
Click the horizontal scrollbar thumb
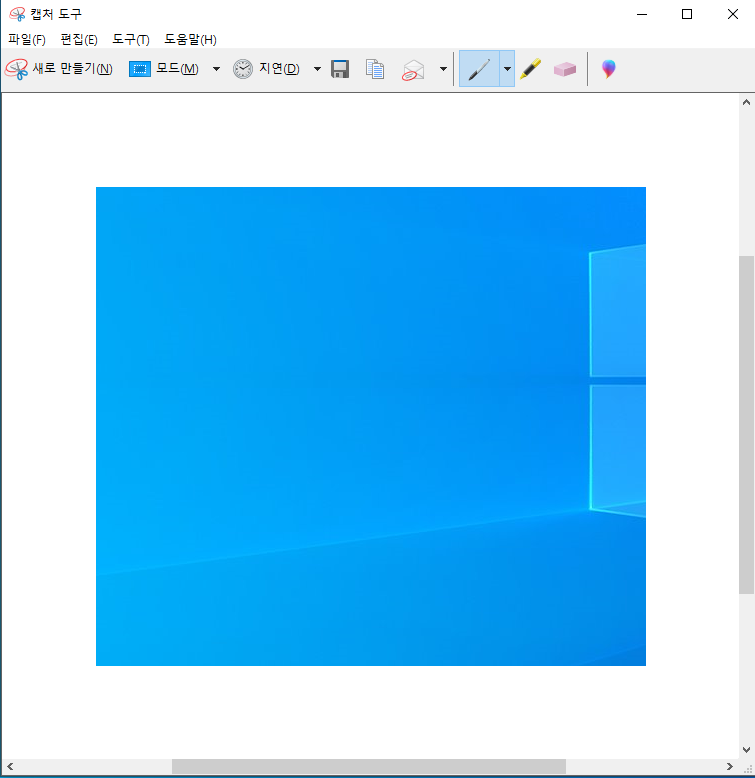(369, 767)
